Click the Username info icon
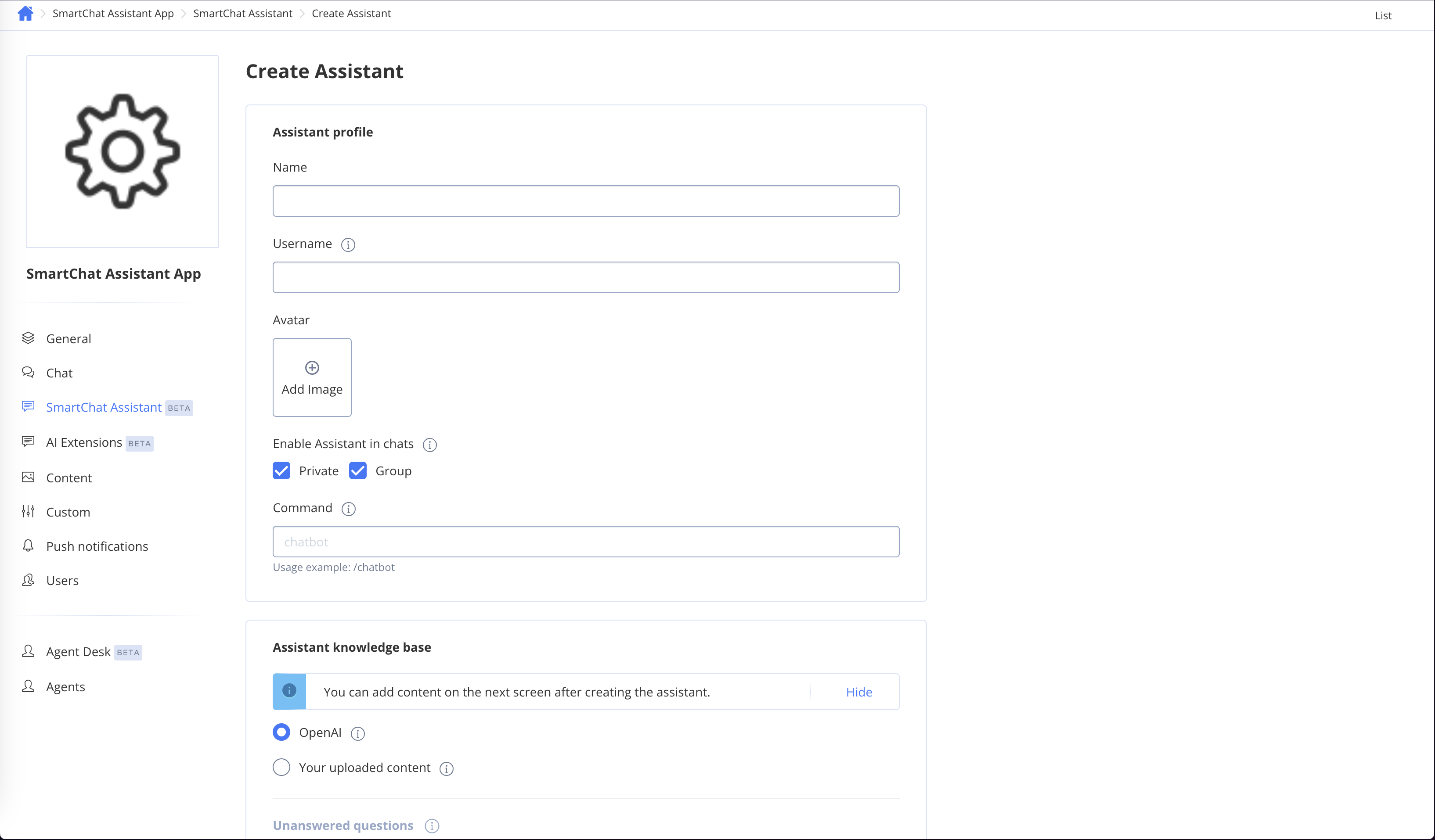 tap(348, 245)
